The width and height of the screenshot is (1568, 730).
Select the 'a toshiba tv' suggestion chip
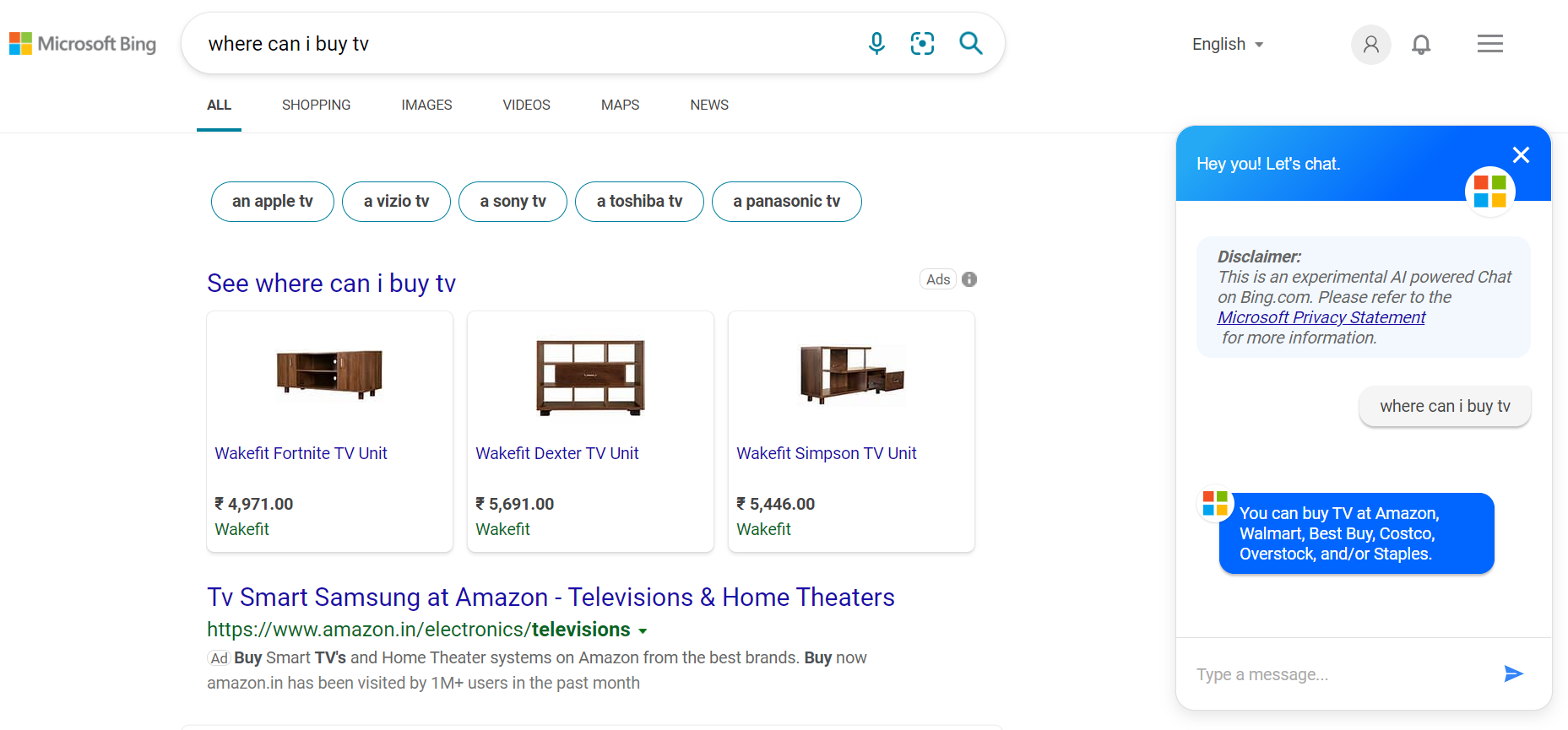[639, 202]
